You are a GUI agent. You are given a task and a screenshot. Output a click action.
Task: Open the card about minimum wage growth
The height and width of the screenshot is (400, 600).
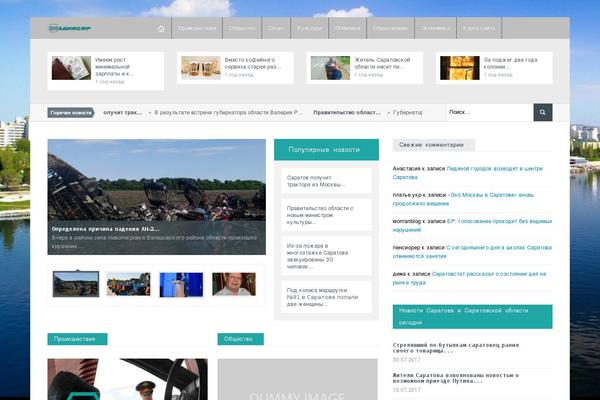point(106,71)
